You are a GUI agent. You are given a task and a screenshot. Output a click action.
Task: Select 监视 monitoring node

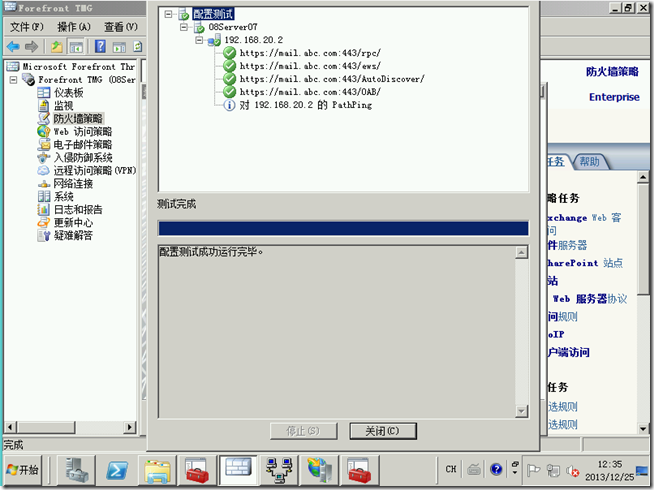pos(63,106)
